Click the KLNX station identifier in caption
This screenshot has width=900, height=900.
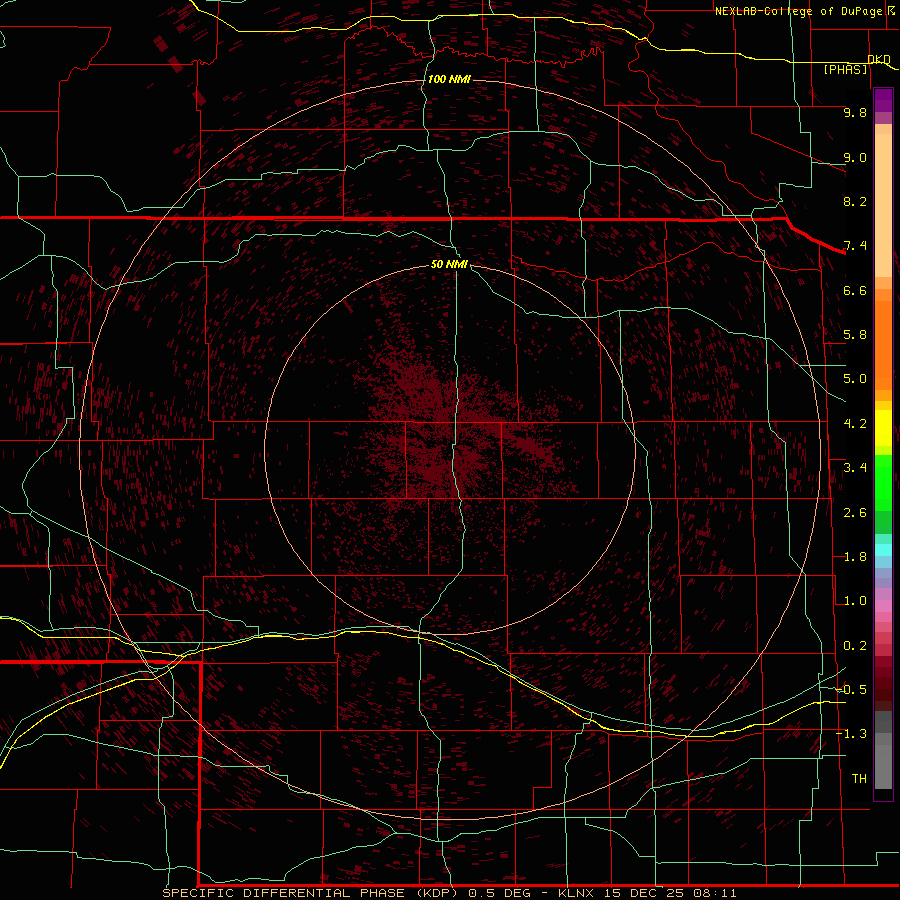click(x=576, y=893)
